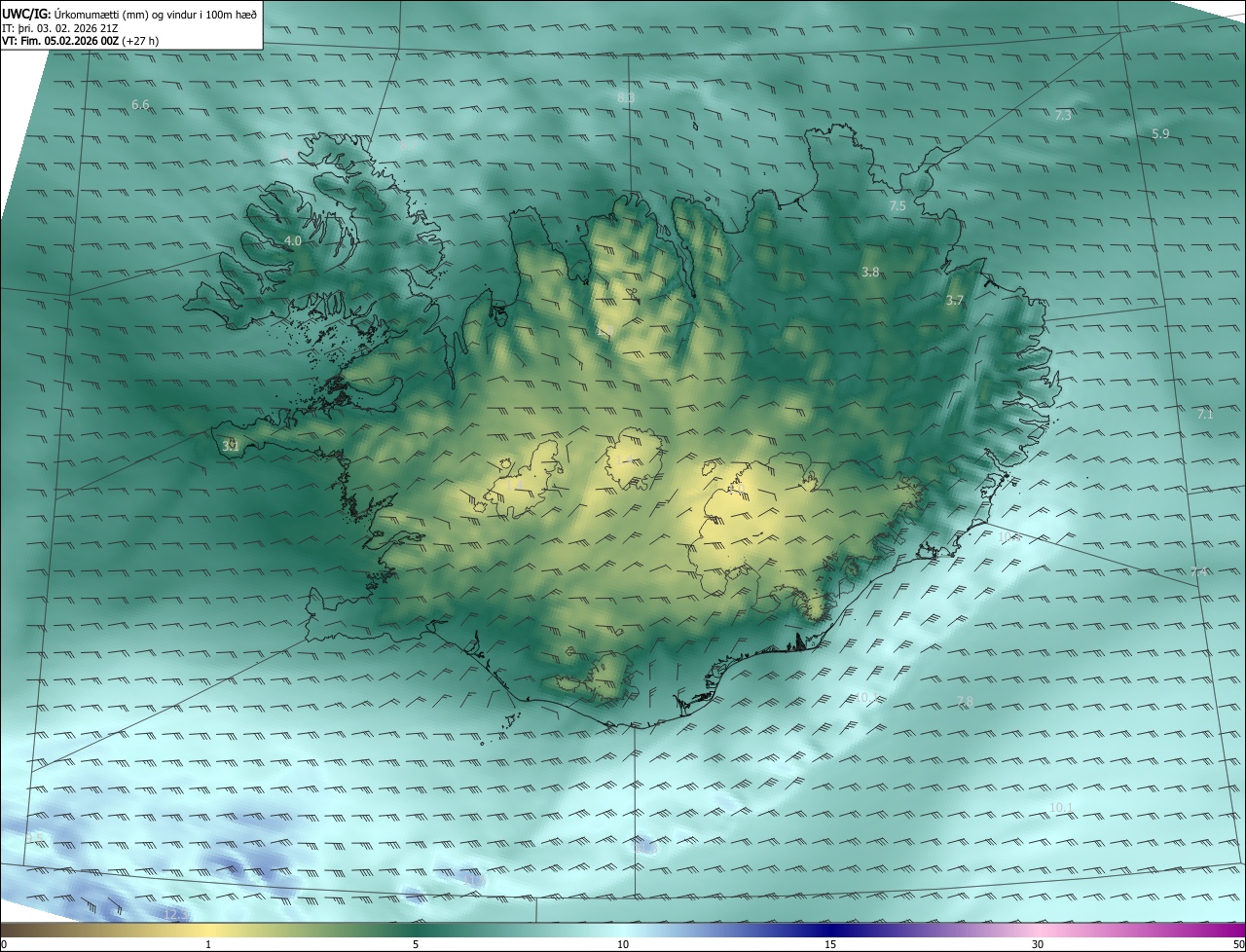Click the 3.7 value label on the map
The image size is (1246, 952).
coord(954,302)
